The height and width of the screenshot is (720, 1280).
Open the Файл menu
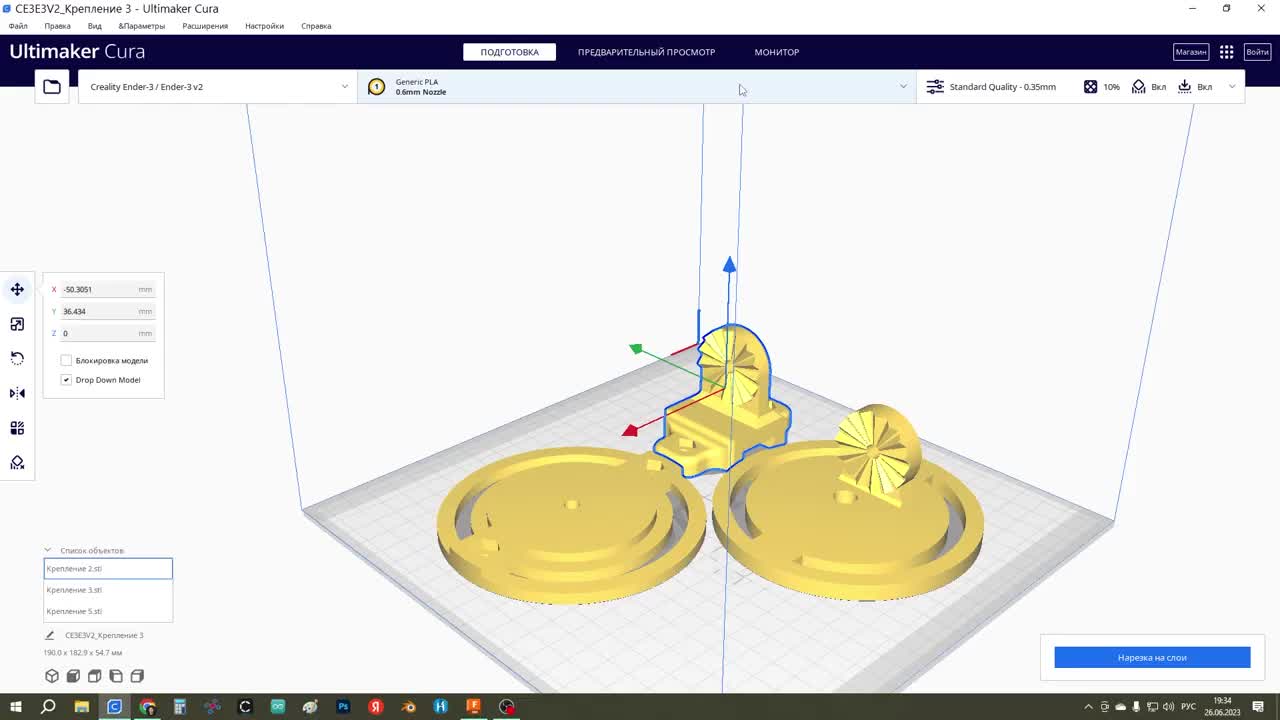click(x=18, y=26)
